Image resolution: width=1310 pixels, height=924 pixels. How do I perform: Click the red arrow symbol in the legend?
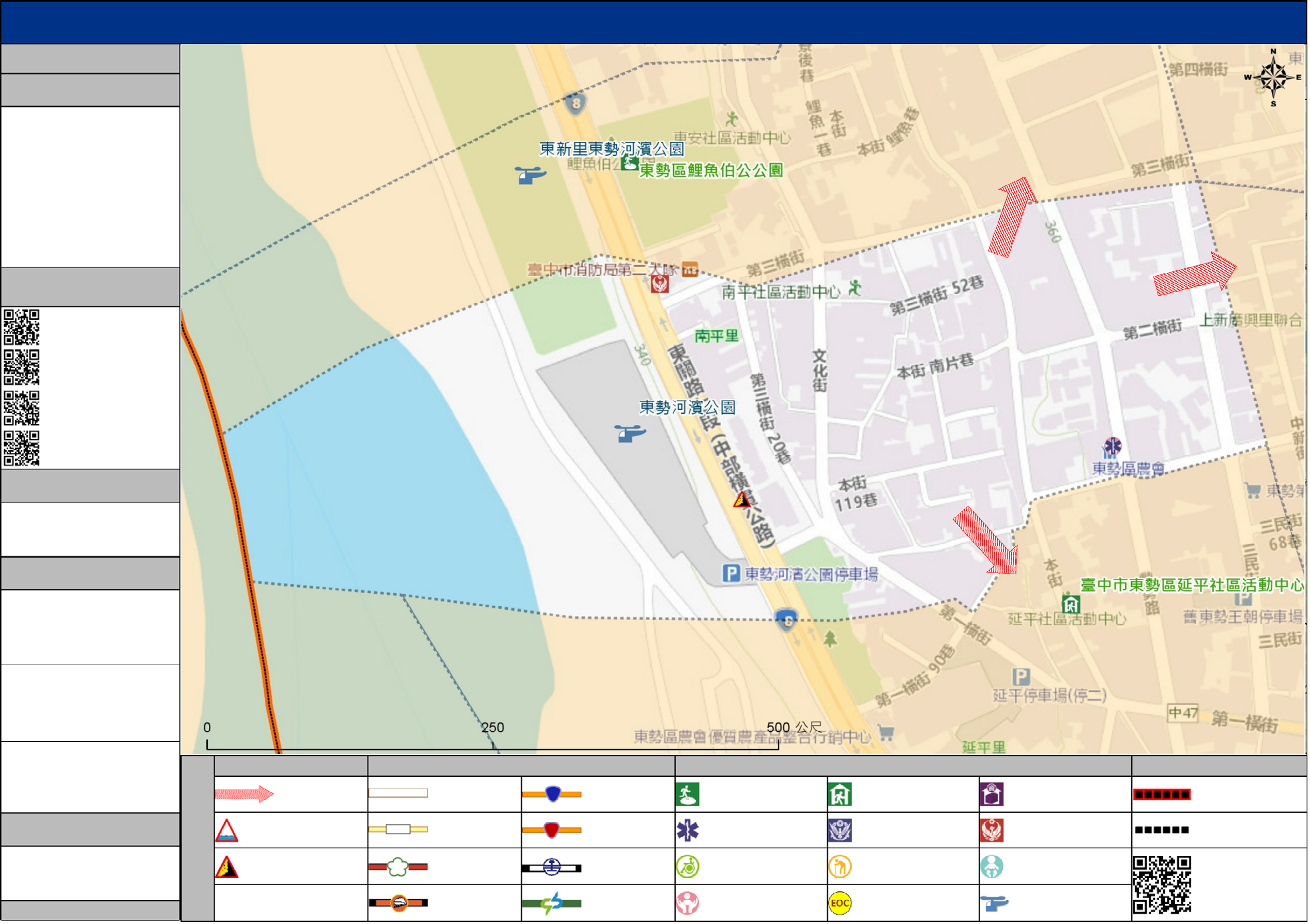[x=244, y=794]
